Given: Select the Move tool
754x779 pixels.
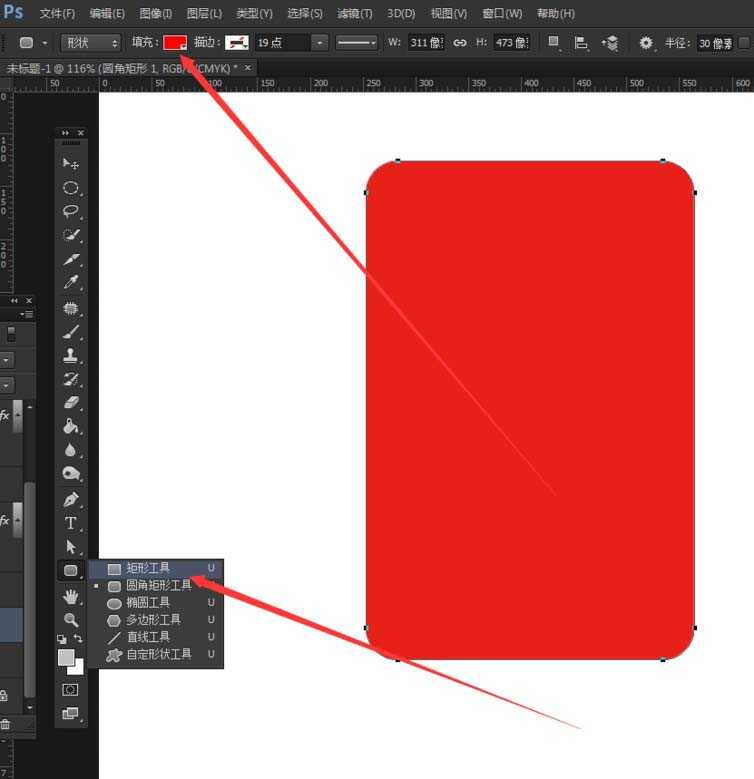Looking at the screenshot, I should [70, 164].
